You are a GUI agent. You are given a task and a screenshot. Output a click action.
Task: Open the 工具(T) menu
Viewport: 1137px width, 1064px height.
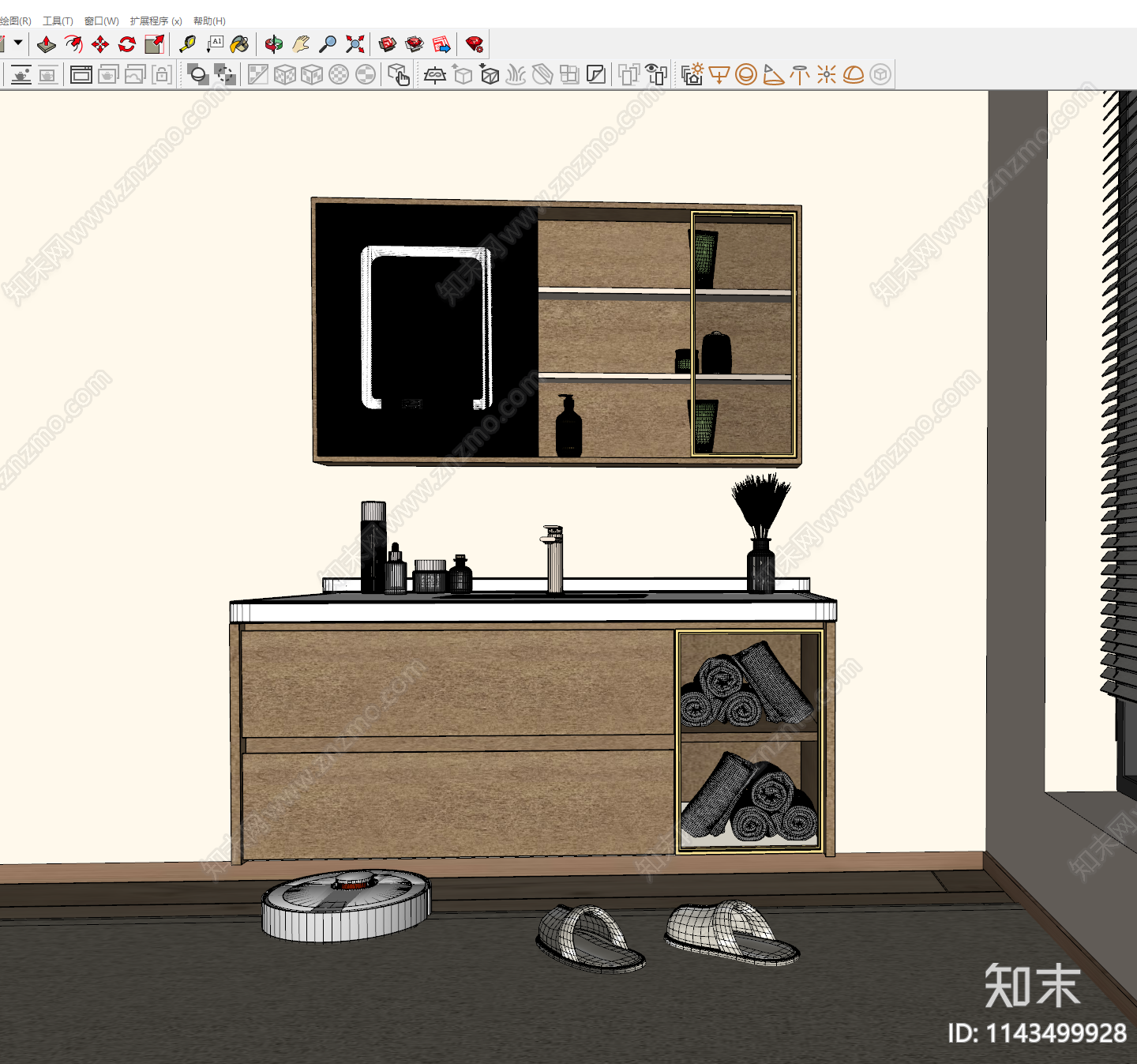[x=58, y=21]
